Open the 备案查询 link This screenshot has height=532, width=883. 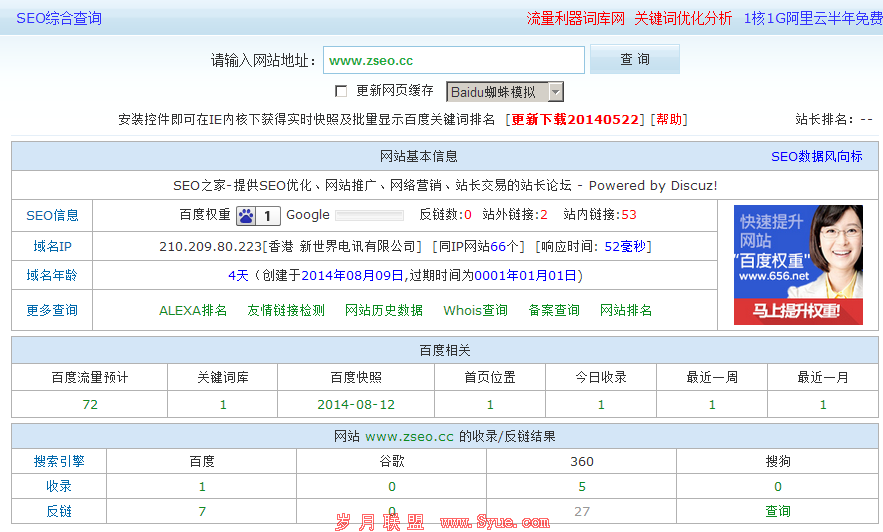[554, 310]
